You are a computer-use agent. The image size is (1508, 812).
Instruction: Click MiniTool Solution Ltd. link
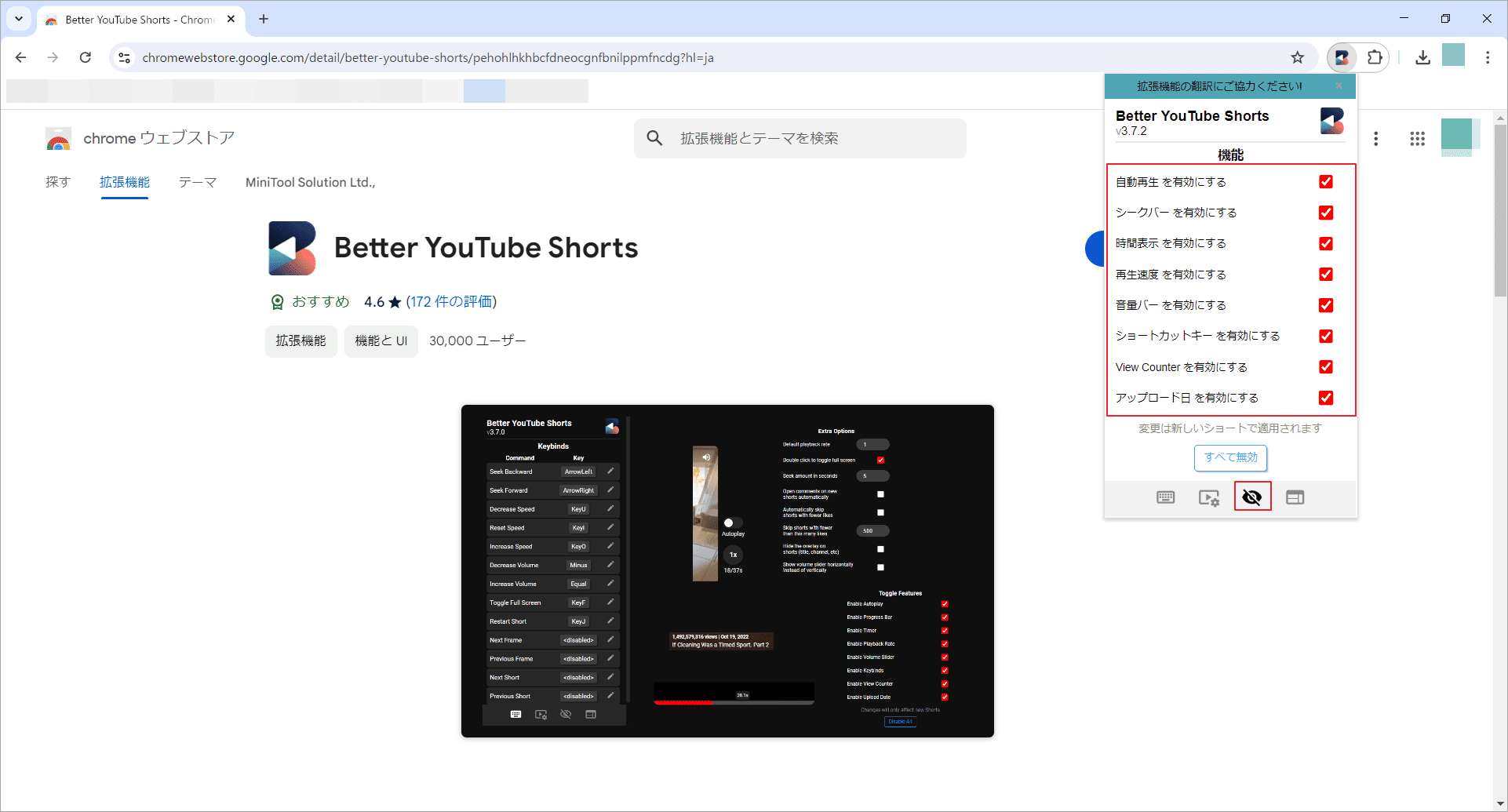click(310, 182)
